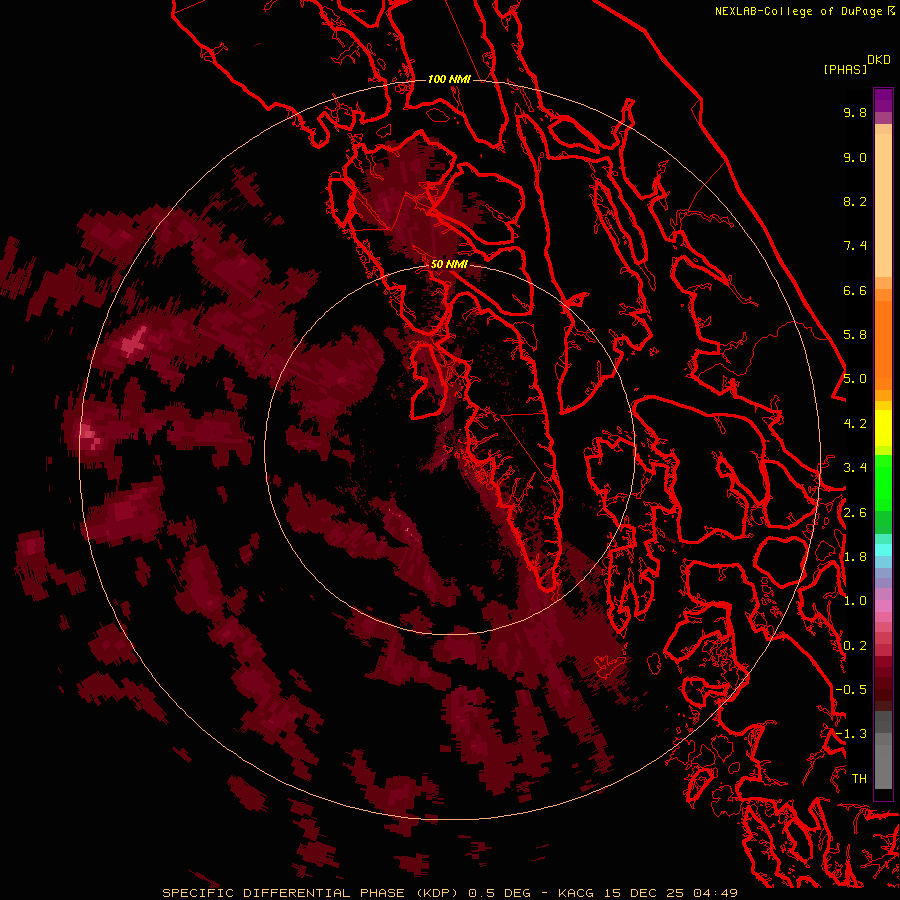This screenshot has height=900, width=900.
Task: Click the 3.4 scale value
Action: [x=855, y=468]
